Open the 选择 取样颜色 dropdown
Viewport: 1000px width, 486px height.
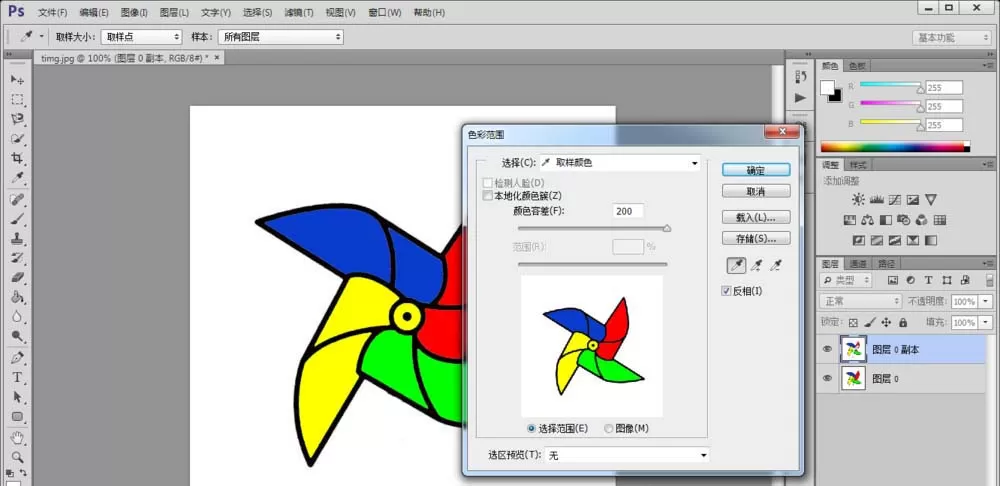[x=620, y=163]
